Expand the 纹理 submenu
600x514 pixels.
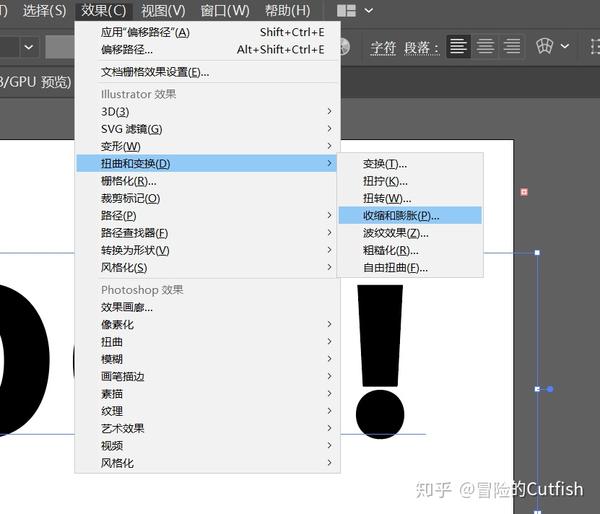pyautogui.click(x=208, y=411)
